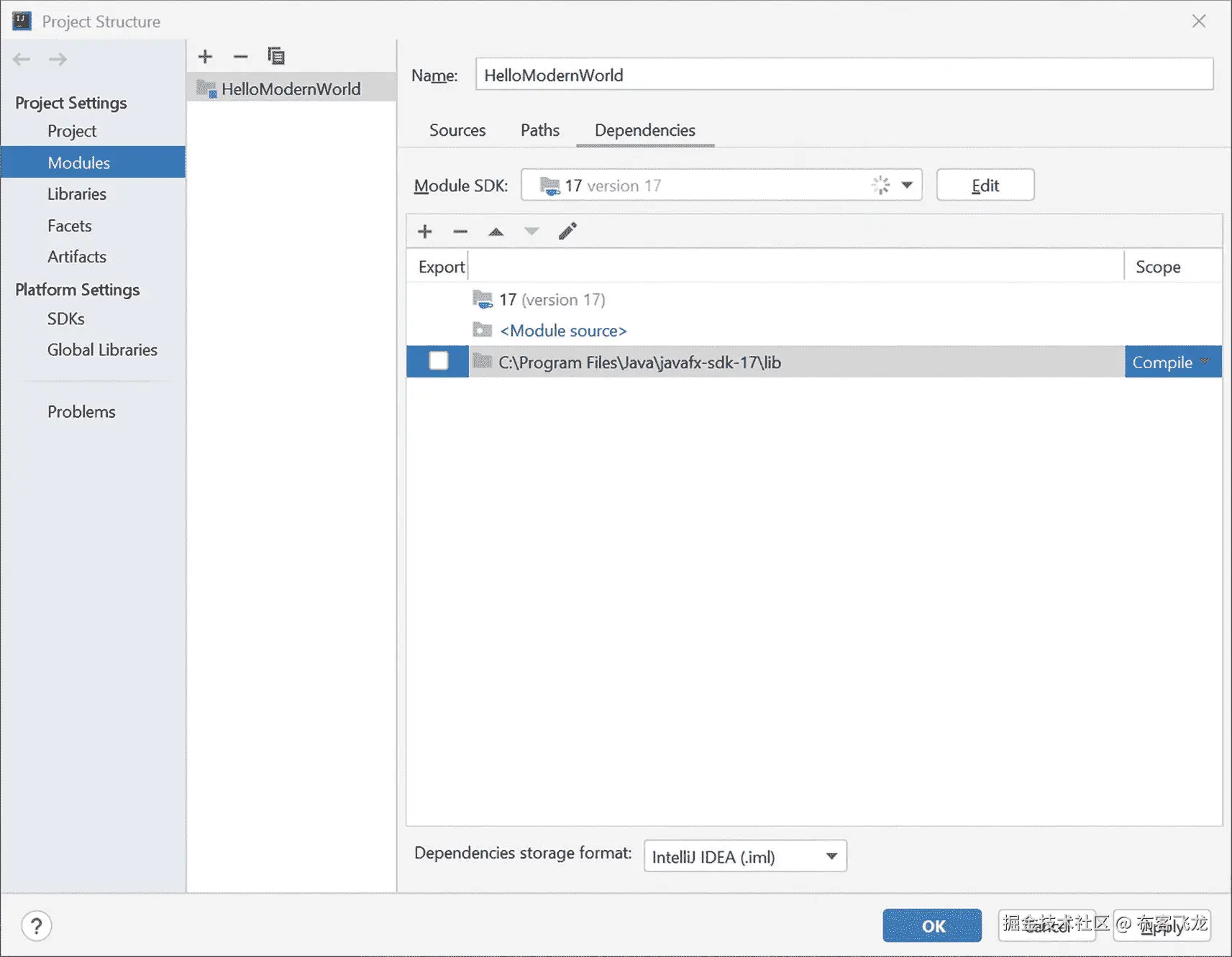
Task: Show the Problems list
Action: click(x=81, y=412)
